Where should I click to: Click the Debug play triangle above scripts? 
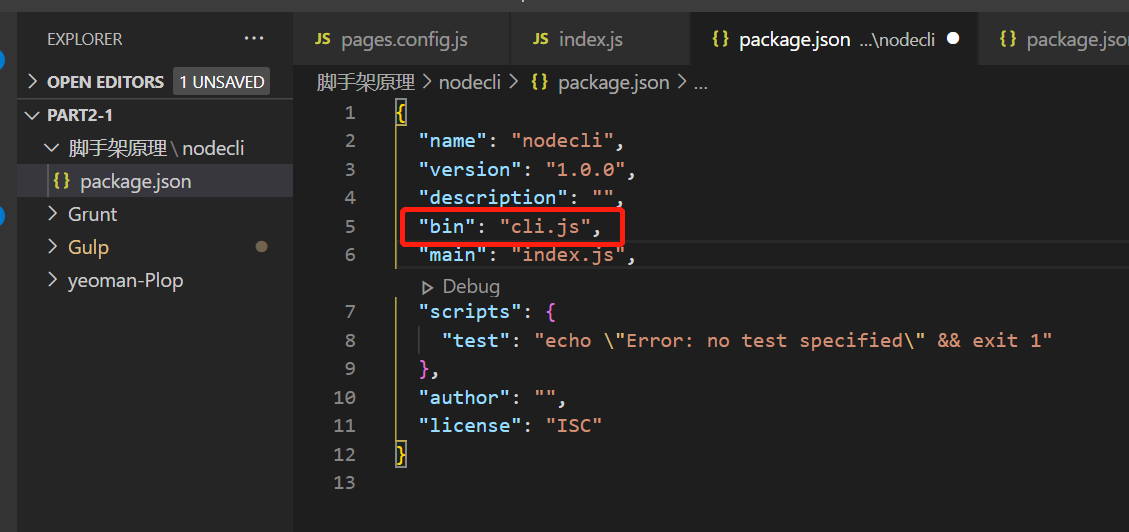428,287
